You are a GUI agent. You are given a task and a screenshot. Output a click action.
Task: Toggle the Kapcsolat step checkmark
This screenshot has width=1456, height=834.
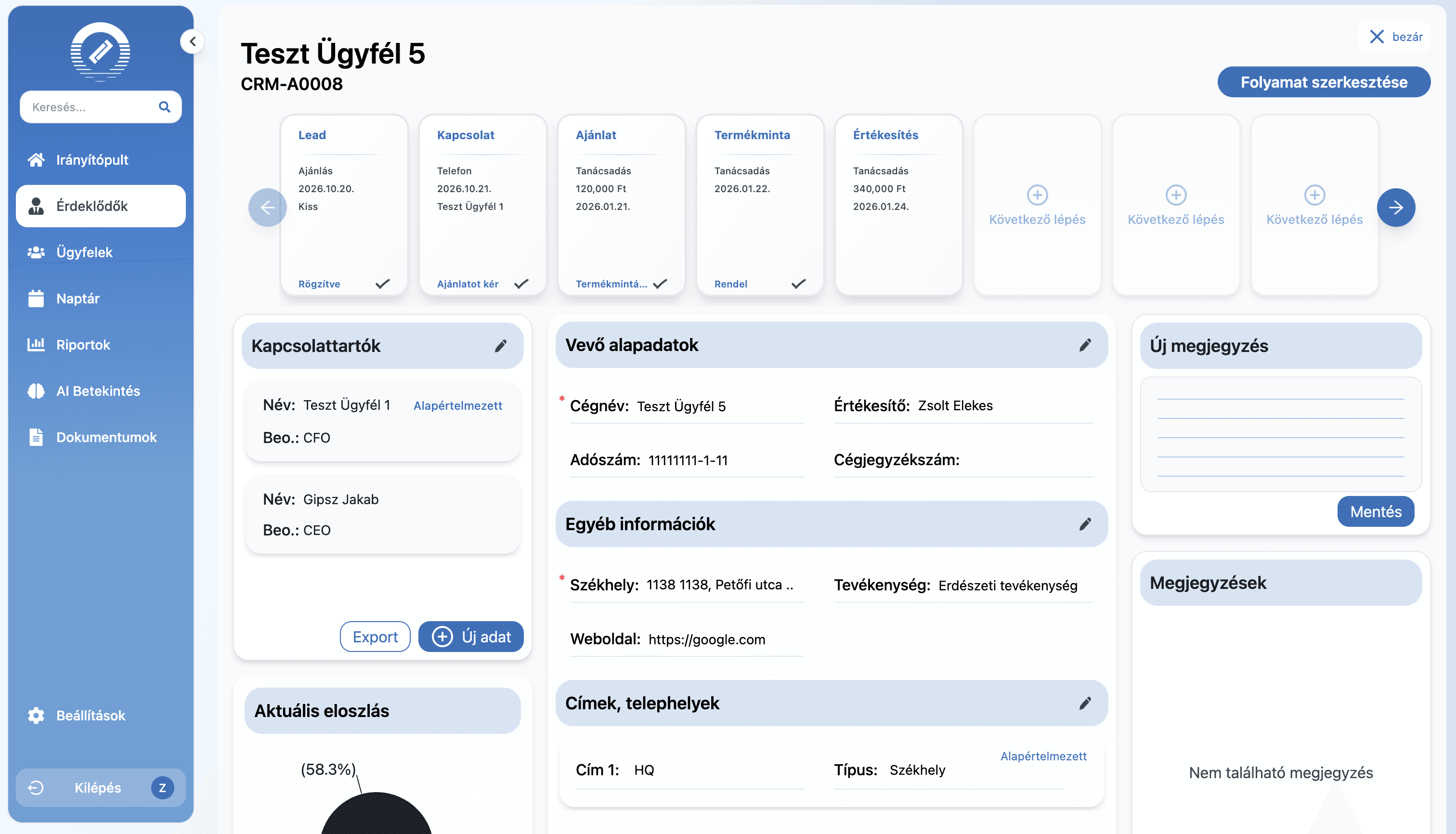(521, 284)
